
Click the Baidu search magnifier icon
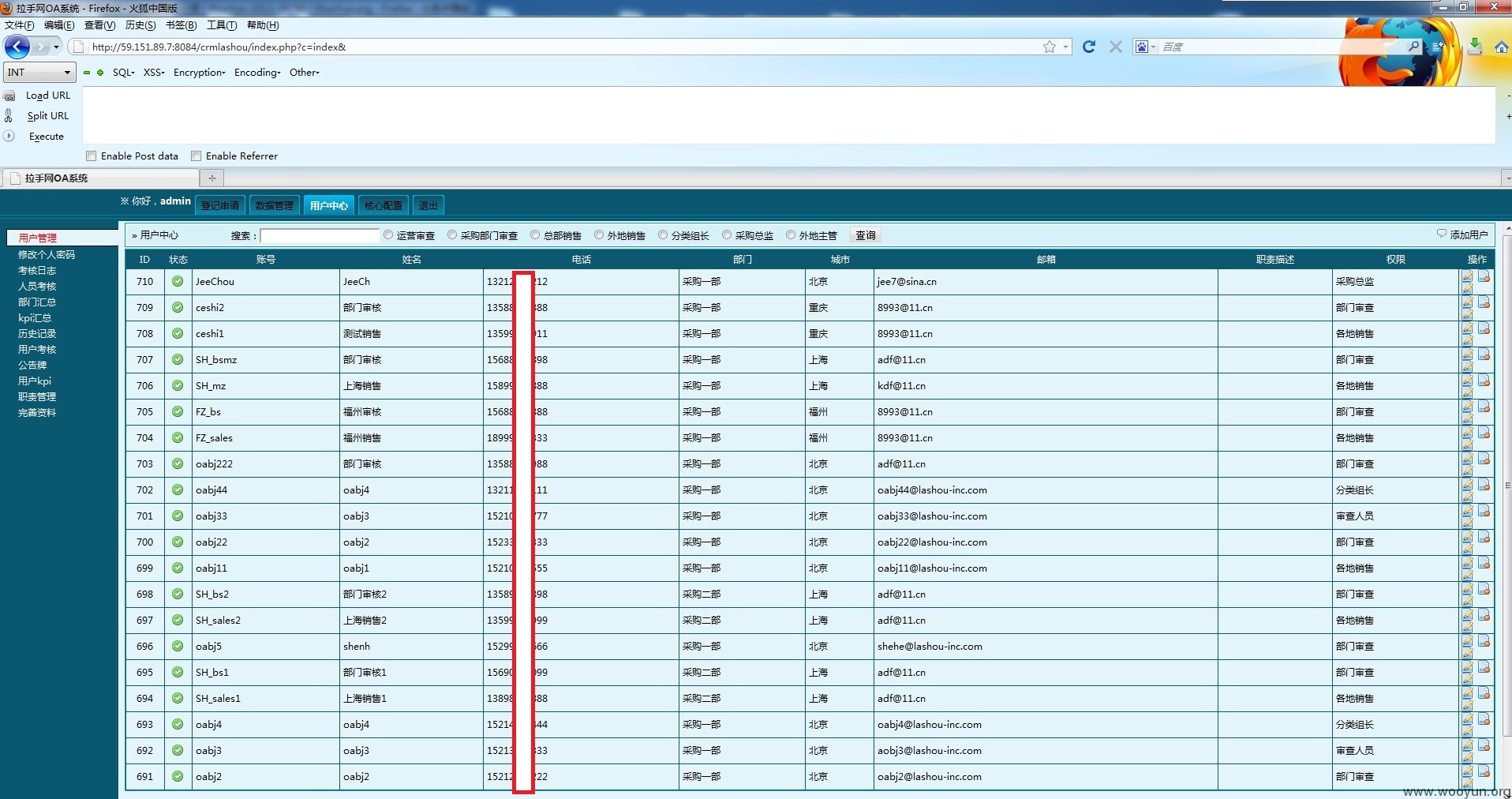pyautogui.click(x=1413, y=47)
